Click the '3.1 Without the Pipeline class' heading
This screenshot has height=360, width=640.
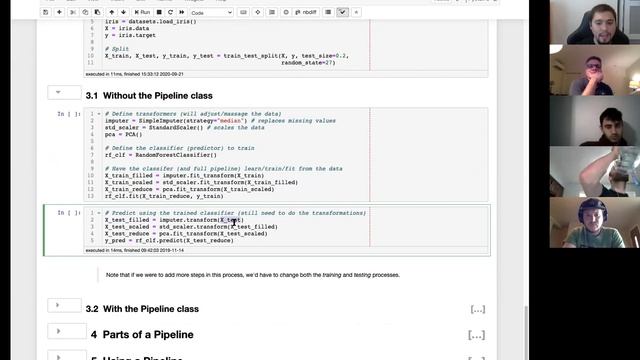pos(149,96)
